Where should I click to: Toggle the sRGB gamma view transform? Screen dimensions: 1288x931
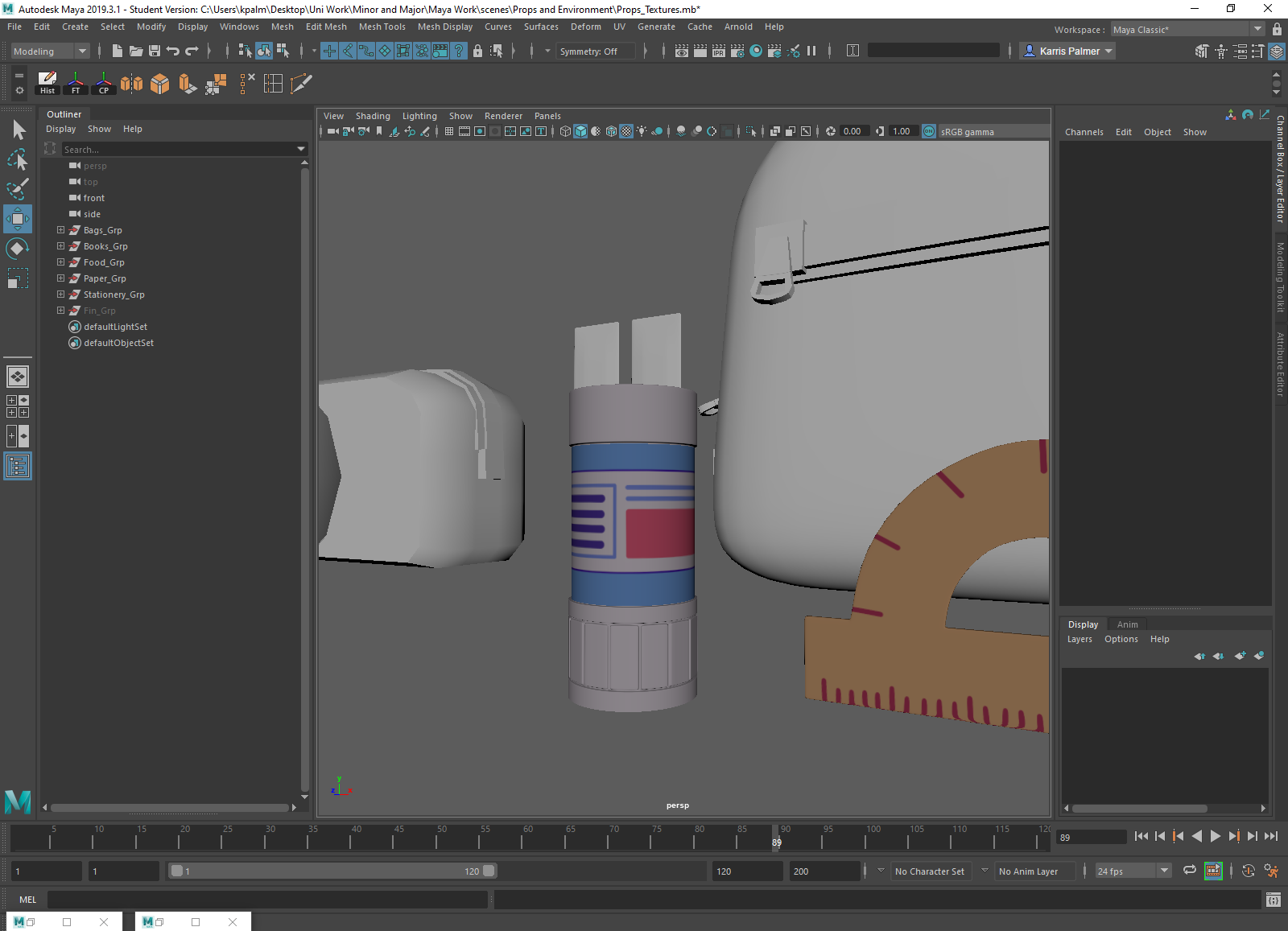pos(929,131)
